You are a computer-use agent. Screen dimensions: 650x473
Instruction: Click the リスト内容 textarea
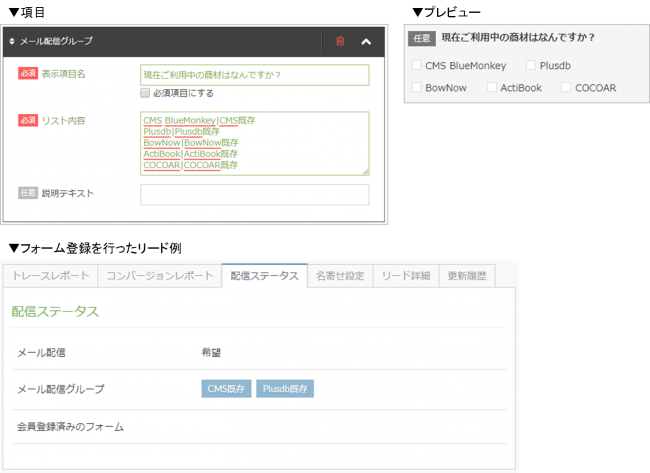255,143
